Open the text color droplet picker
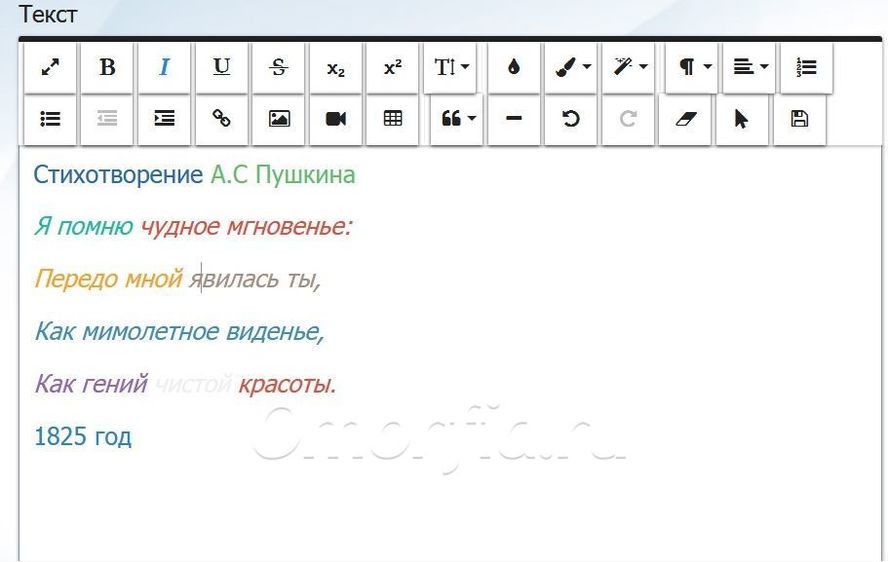This screenshot has height=562, width=888. [x=513, y=67]
